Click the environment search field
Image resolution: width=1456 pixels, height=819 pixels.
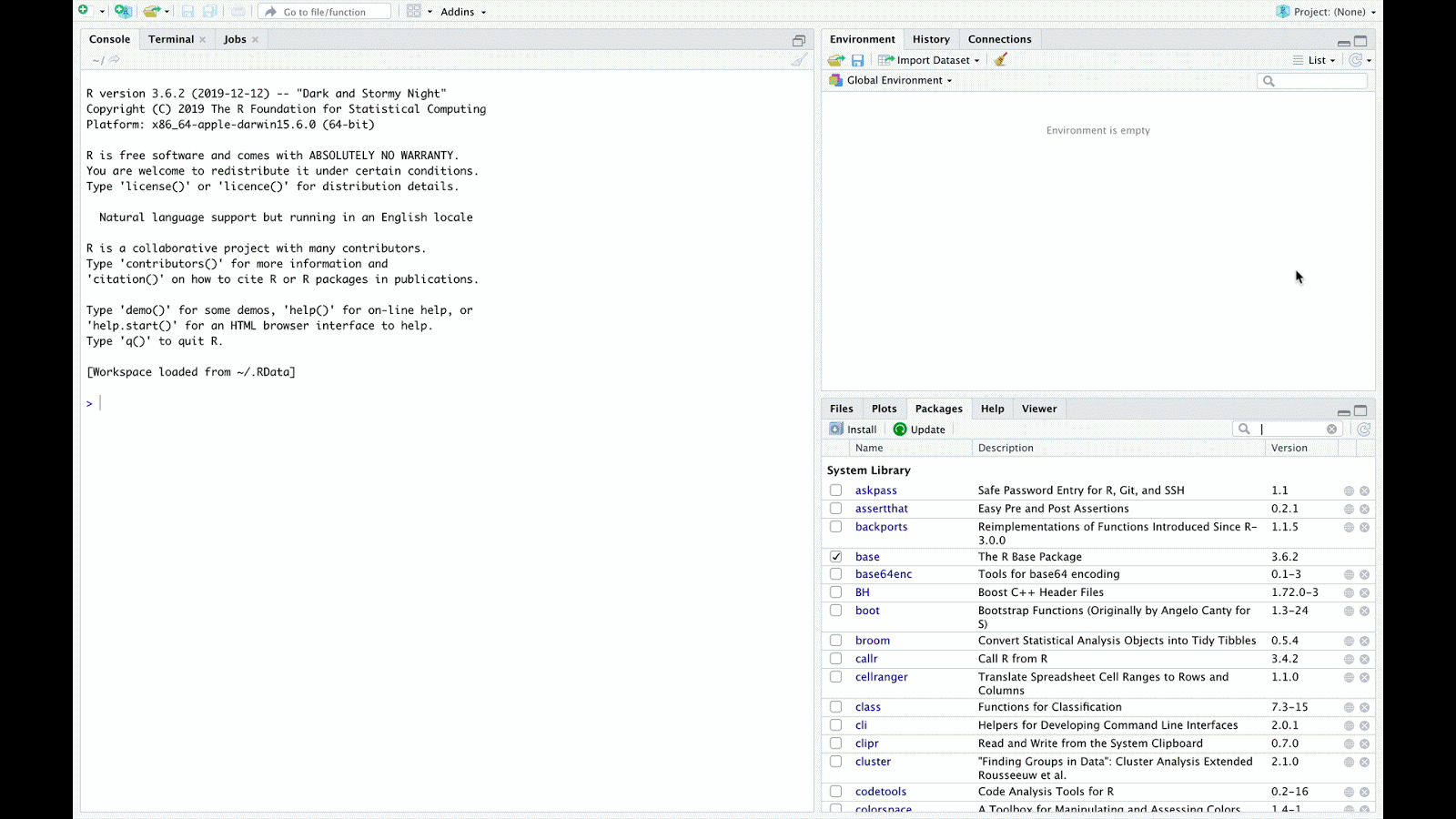click(x=1312, y=81)
